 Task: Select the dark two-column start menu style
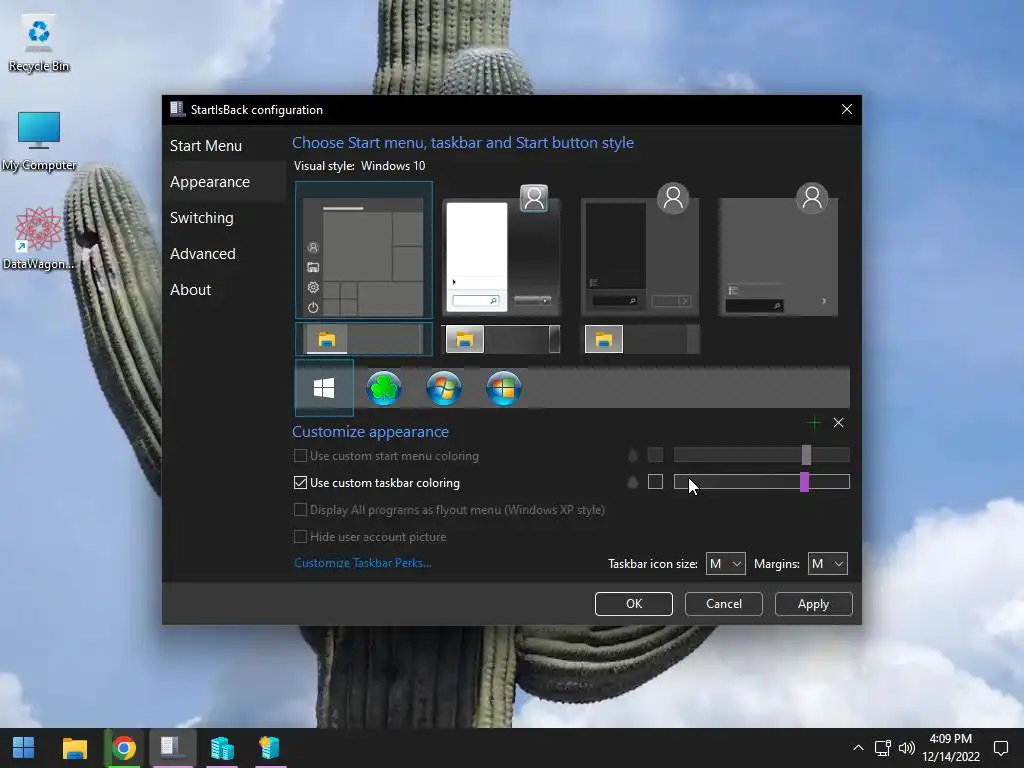[x=641, y=251]
